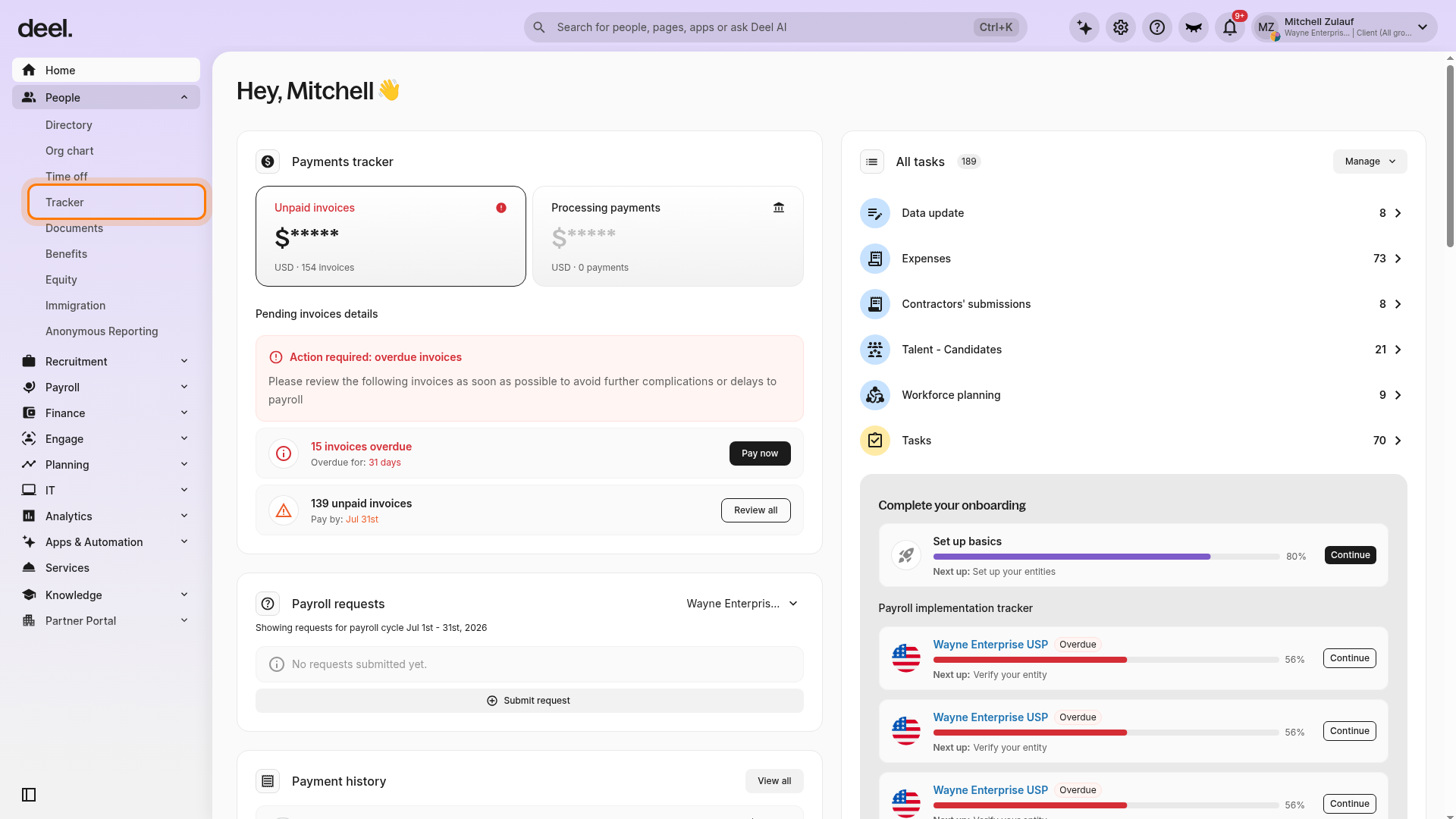This screenshot has height=819, width=1456.
Task: Click the All tasks list icon
Action: pyautogui.click(x=872, y=162)
